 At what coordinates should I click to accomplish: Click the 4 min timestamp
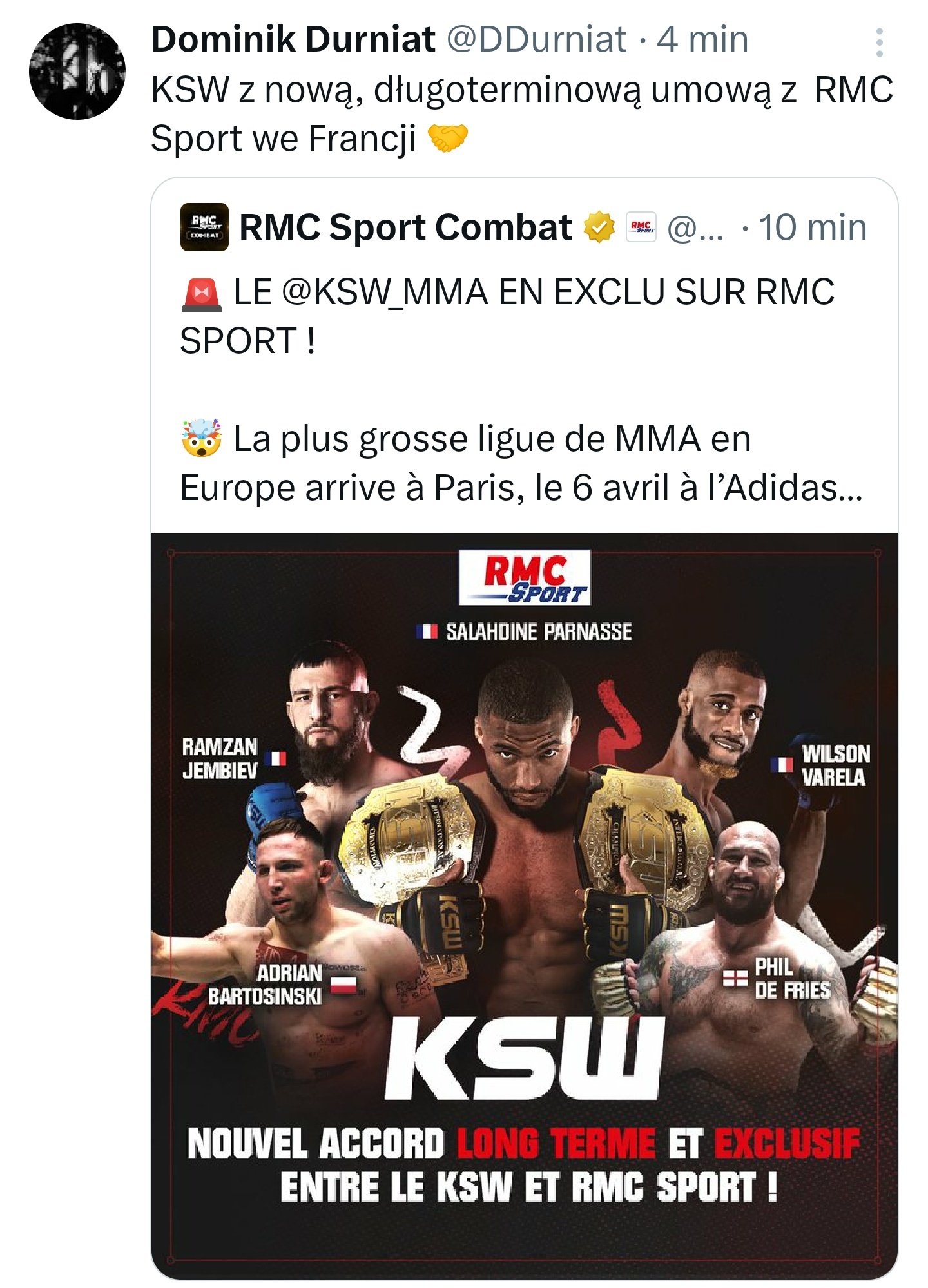coord(702,39)
